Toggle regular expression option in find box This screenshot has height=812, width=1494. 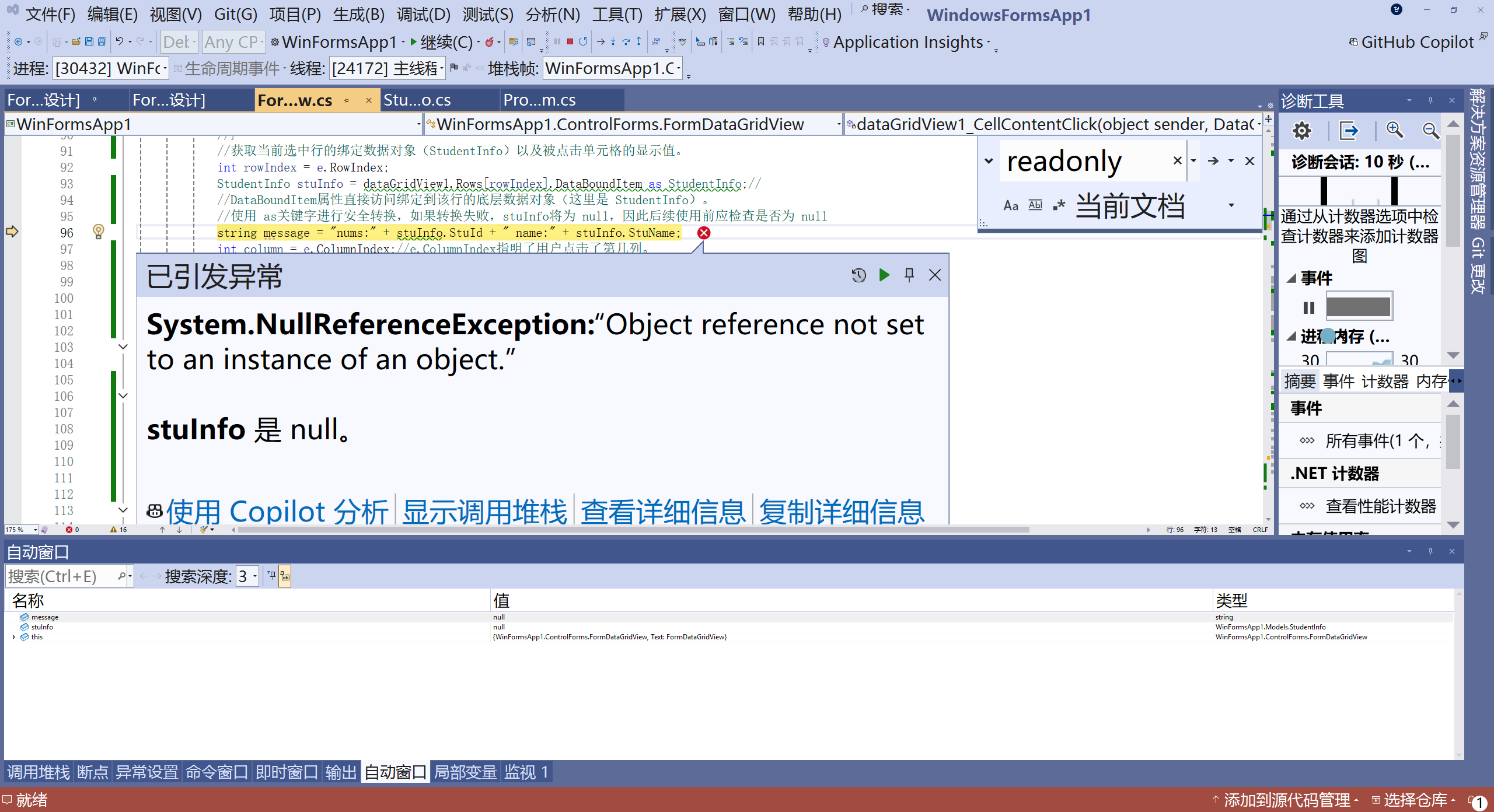1059,205
